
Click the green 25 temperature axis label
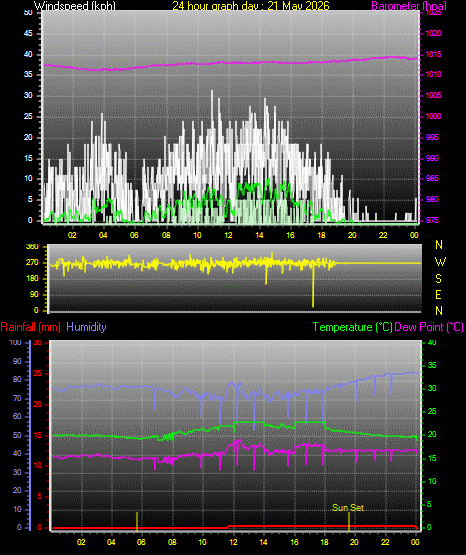click(x=432, y=412)
